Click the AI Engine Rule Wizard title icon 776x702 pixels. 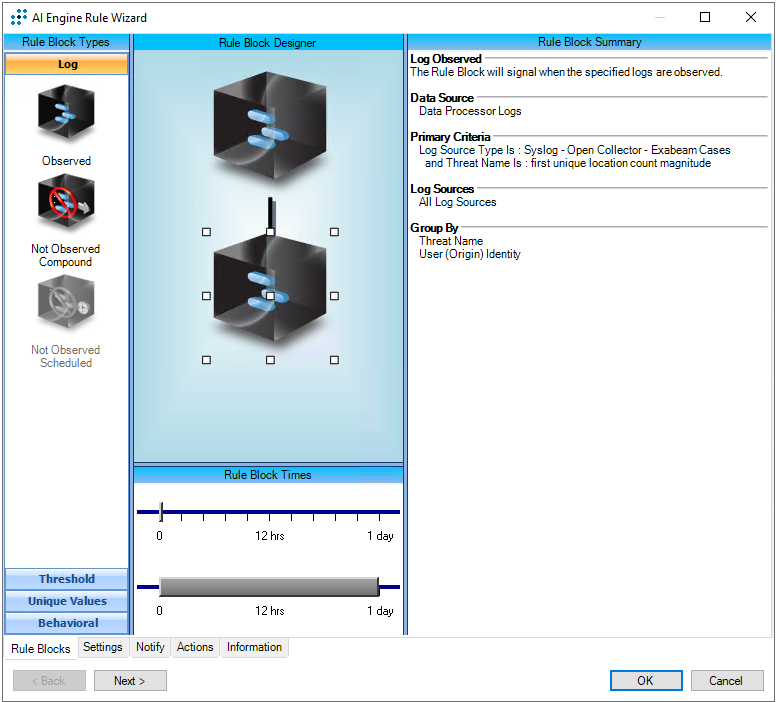point(19,17)
